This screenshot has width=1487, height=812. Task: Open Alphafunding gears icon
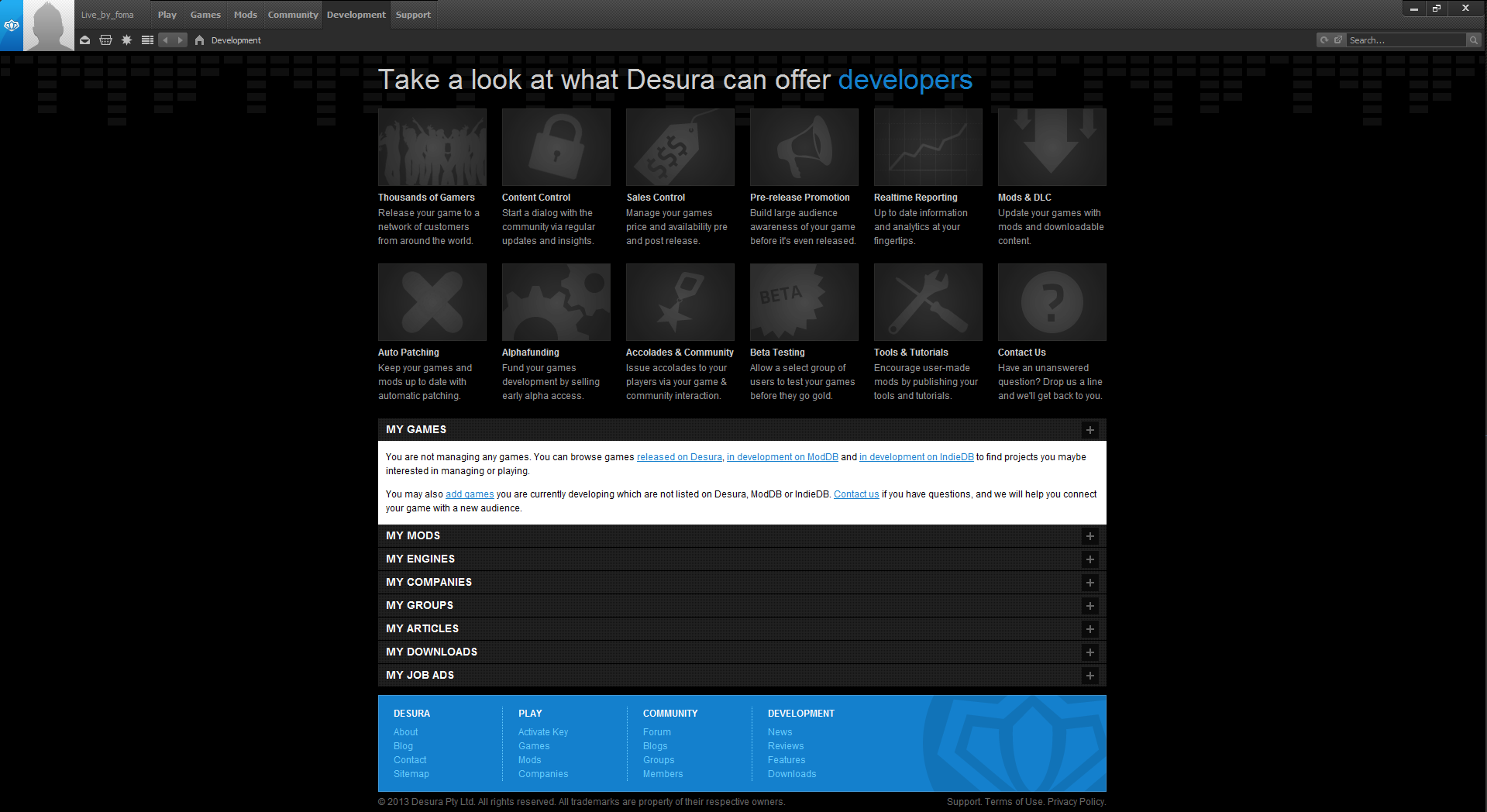tap(556, 302)
